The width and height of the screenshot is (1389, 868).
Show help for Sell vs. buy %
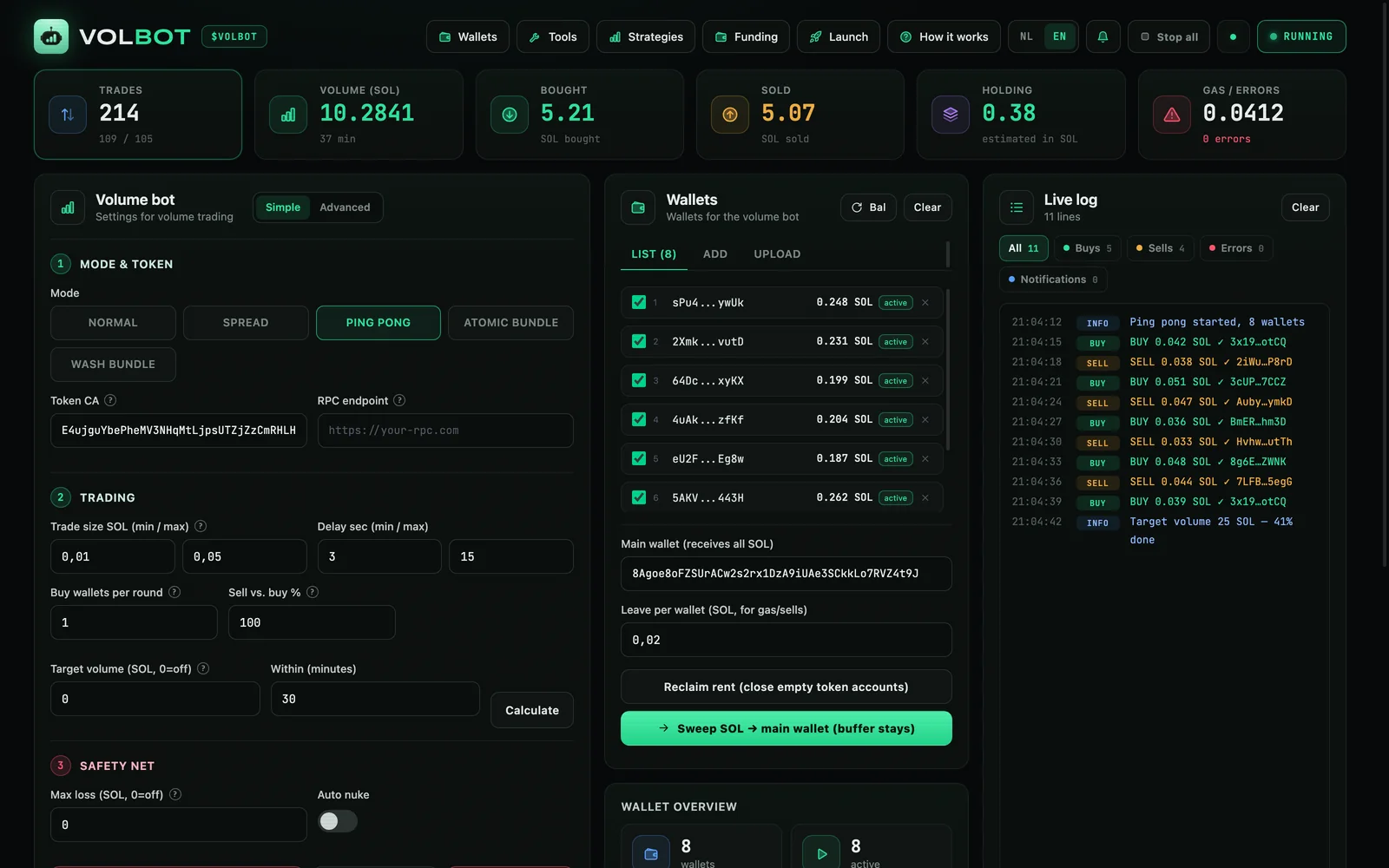313,592
